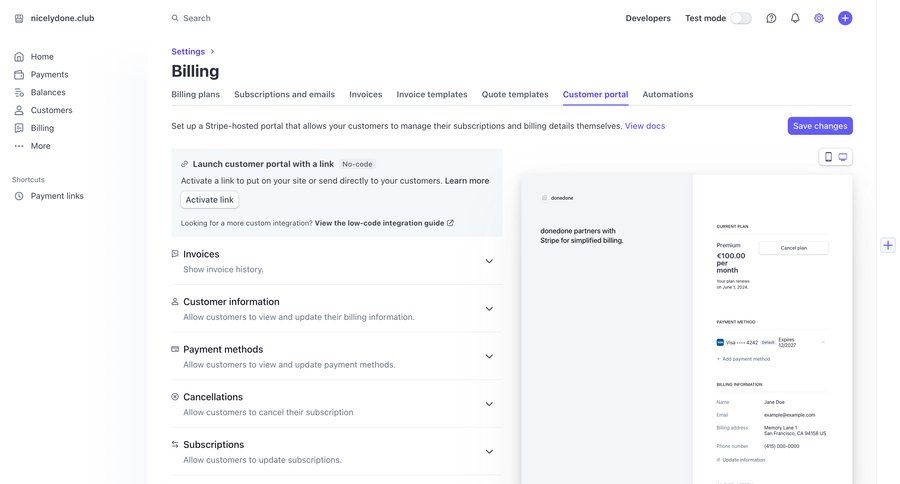Switch to Subscriptions and emails tab
Image resolution: width=900 pixels, height=484 pixels.
284,94
